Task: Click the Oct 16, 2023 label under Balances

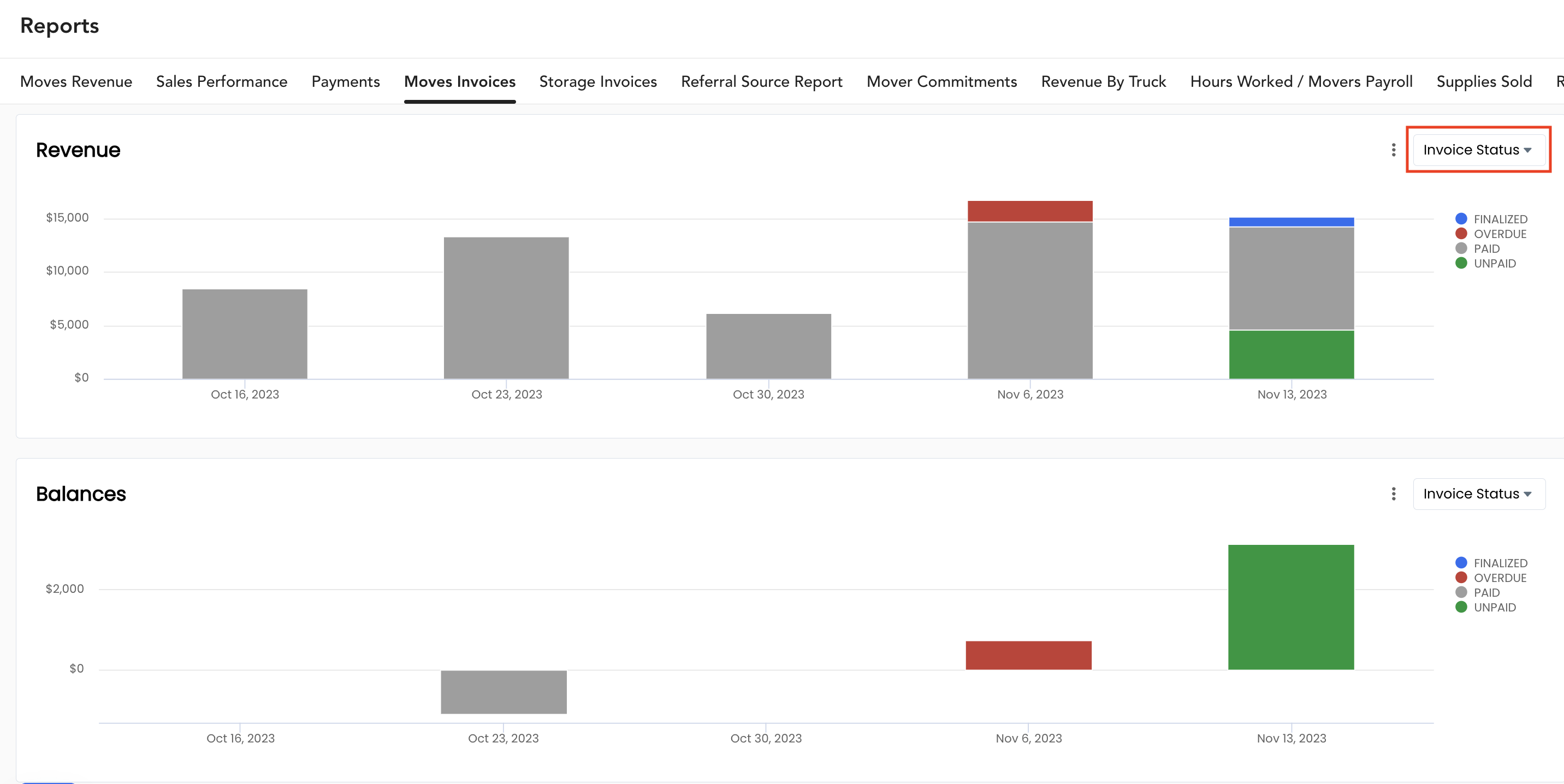Action: coord(240,739)
